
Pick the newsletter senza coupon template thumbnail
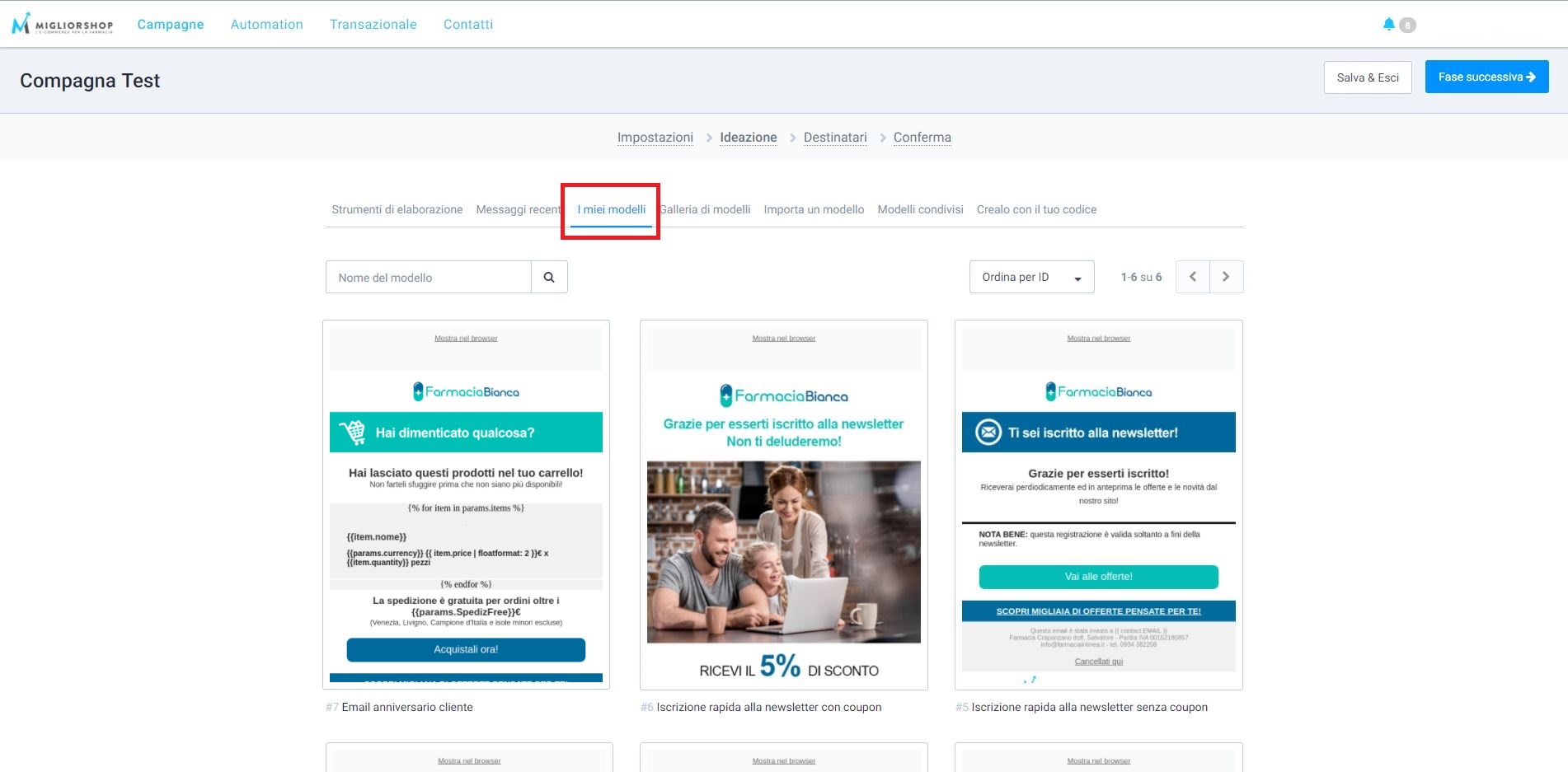[x=1098, y=504]
